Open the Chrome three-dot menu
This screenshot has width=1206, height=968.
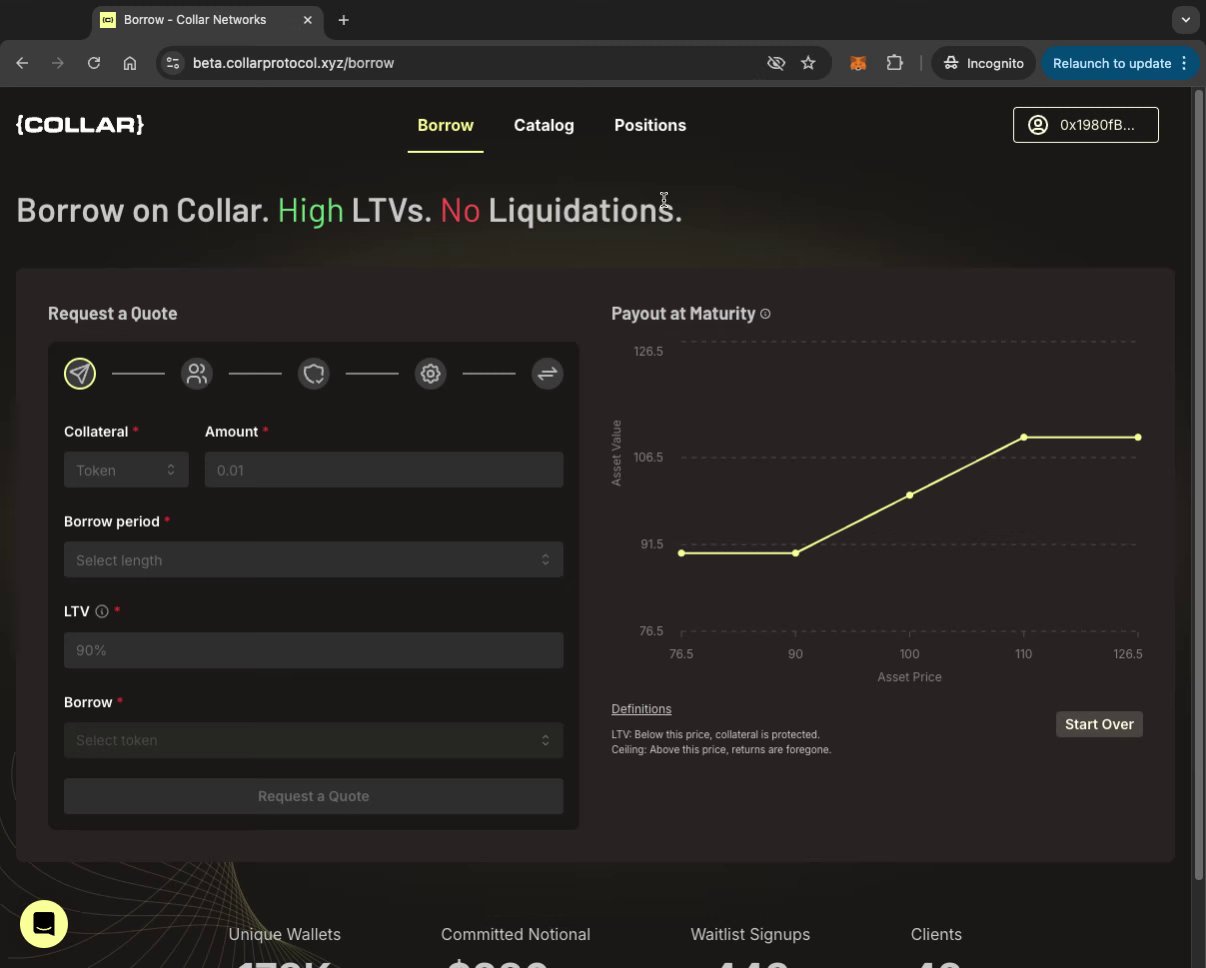1184,63
